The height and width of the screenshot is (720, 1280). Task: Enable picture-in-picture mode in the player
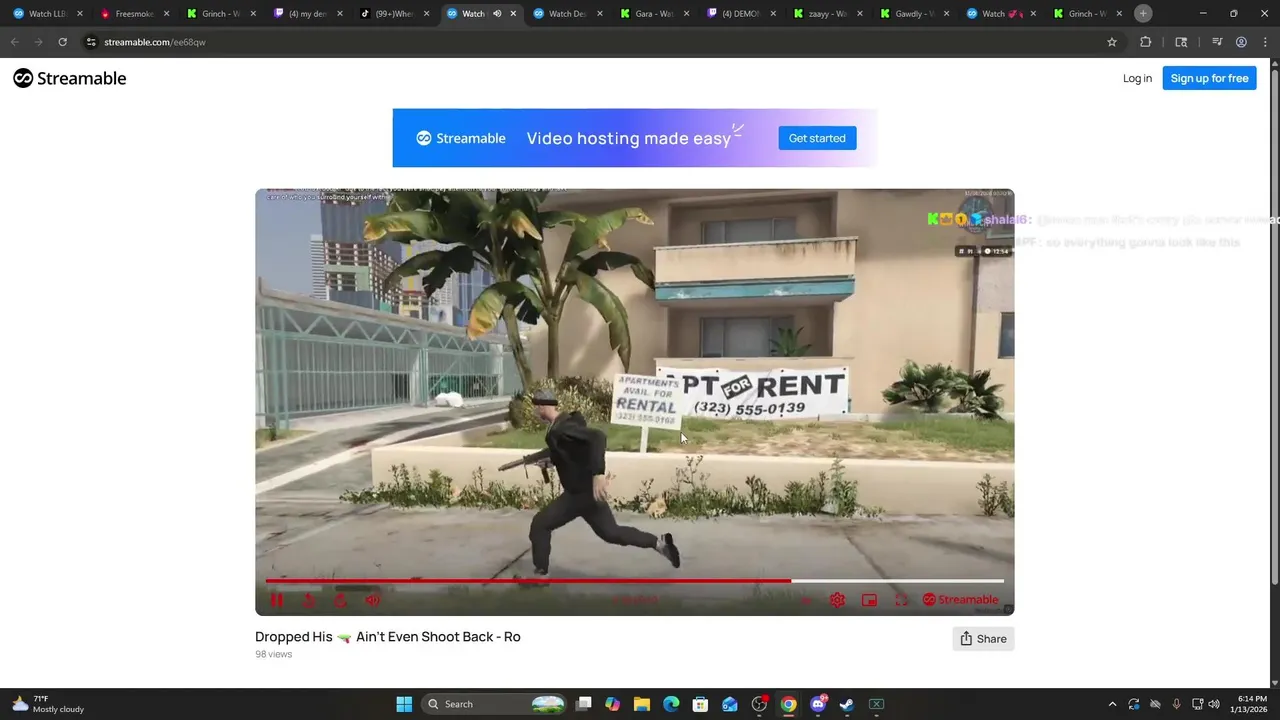click(x=870, y=600)
